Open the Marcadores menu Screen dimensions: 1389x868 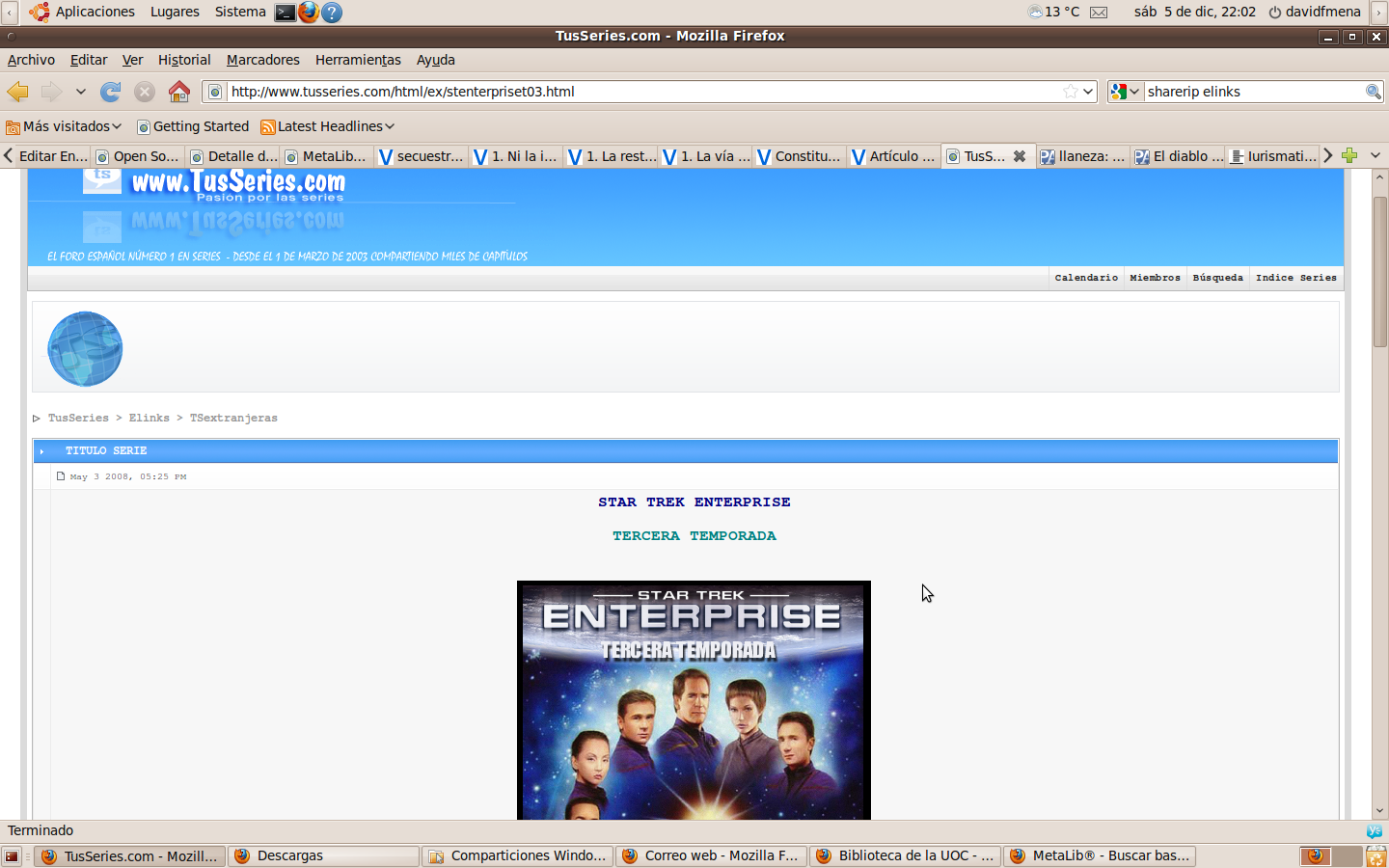point(263,60)
